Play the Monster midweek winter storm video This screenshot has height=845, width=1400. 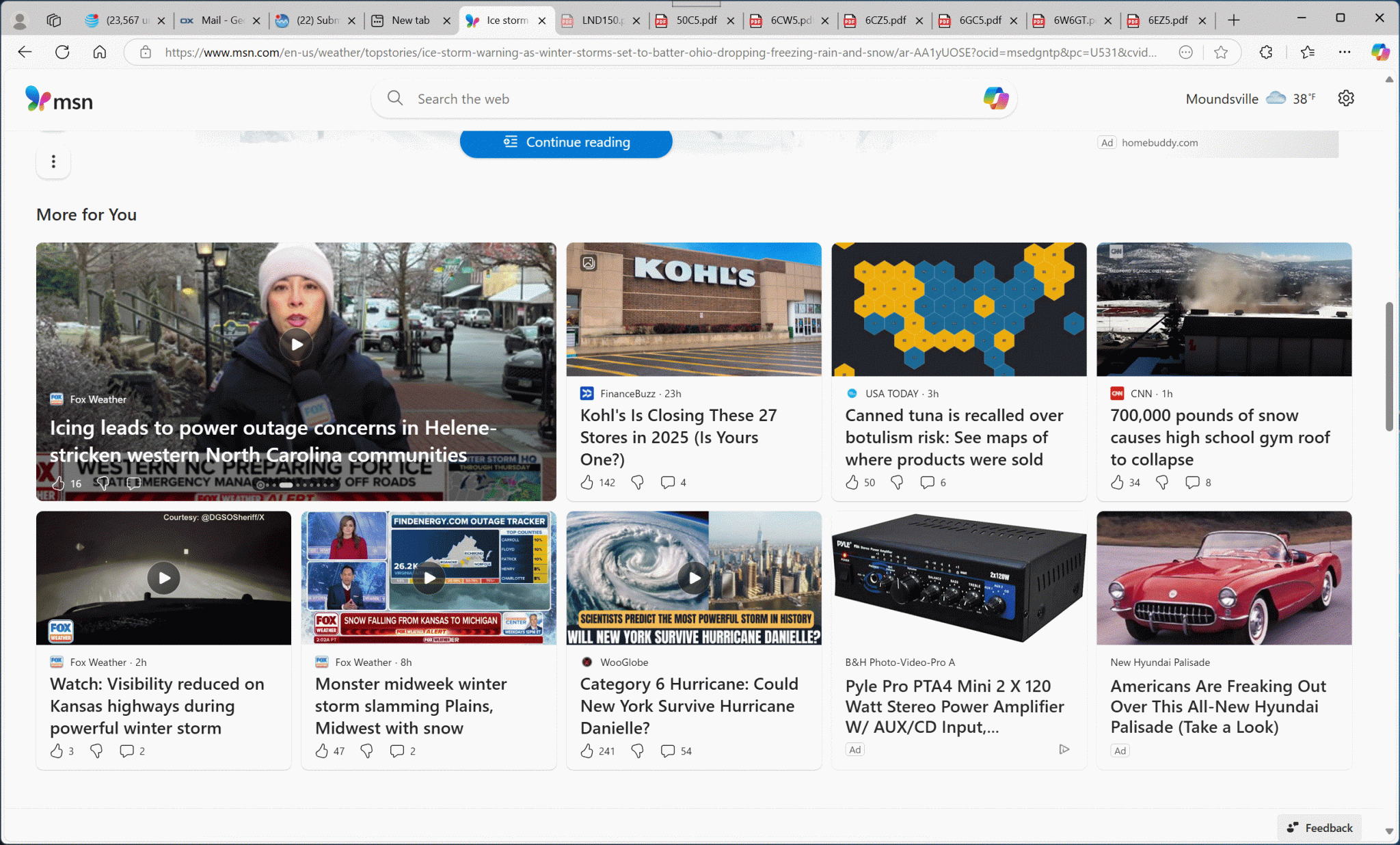pos(429,578)
